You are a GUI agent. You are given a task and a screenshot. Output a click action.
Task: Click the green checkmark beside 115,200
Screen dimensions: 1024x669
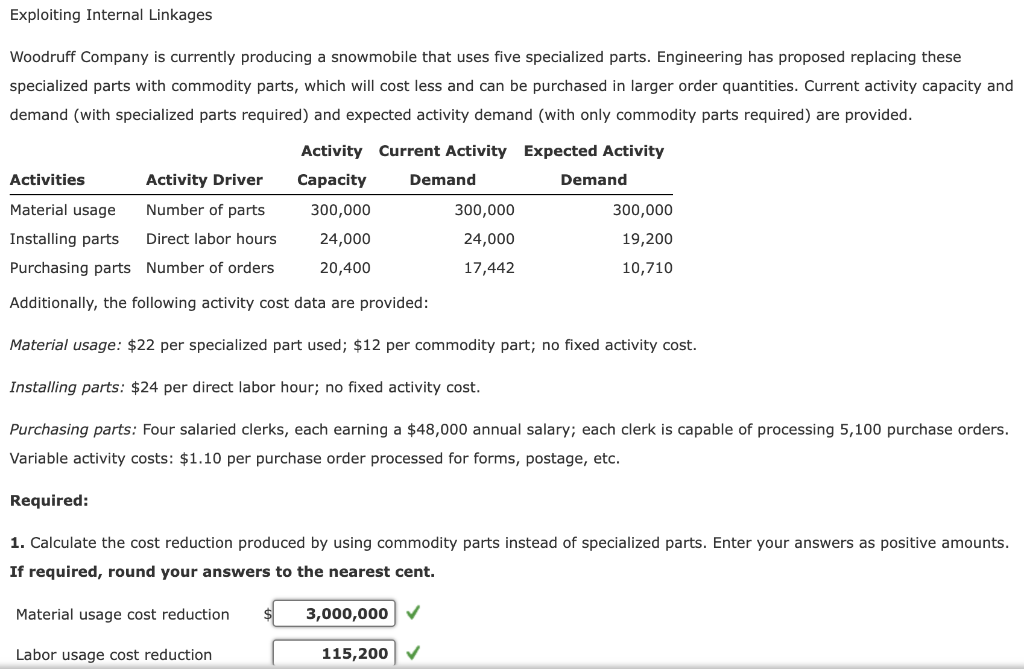pyautogui.click(x=413, y=652)
